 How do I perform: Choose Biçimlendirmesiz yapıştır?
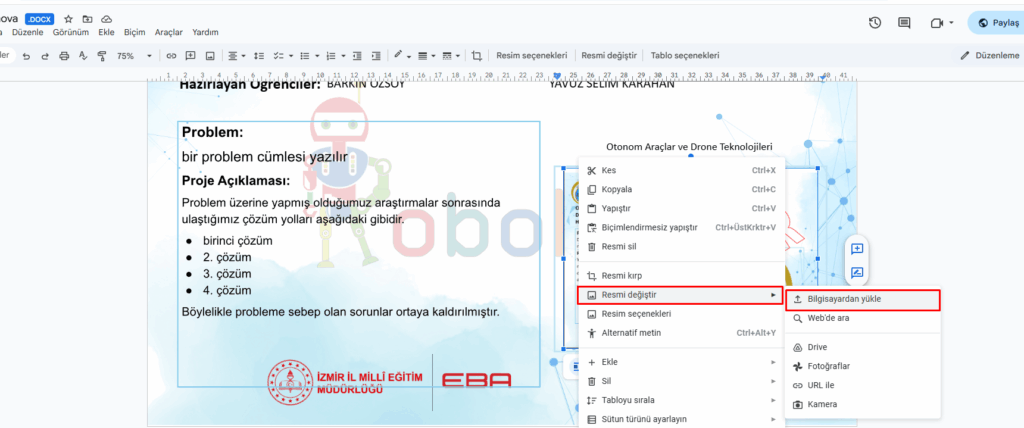681,227
